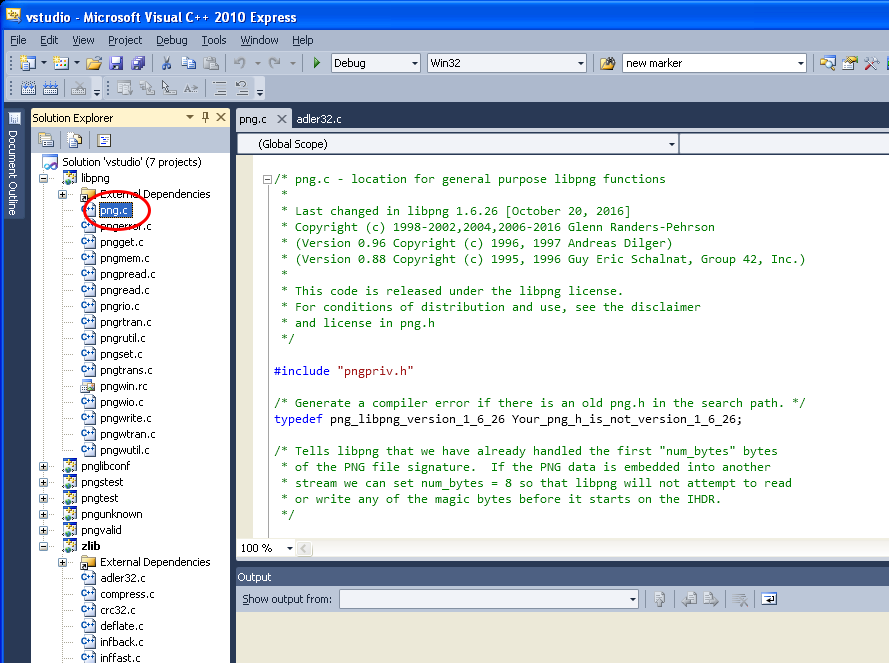Save the current file with the floppy icon
The image size is (889, 663).
pos(116,63)
